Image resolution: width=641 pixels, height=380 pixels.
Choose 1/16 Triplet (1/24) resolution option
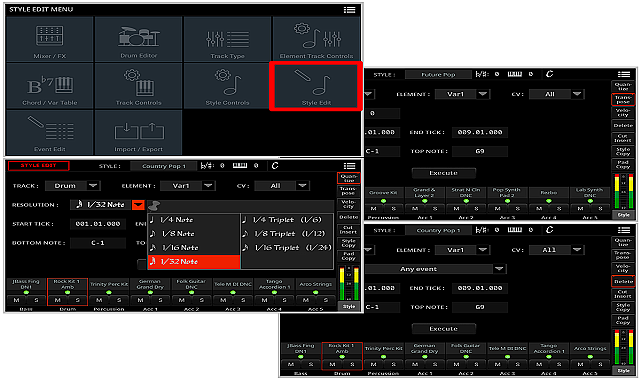point(287,248)
